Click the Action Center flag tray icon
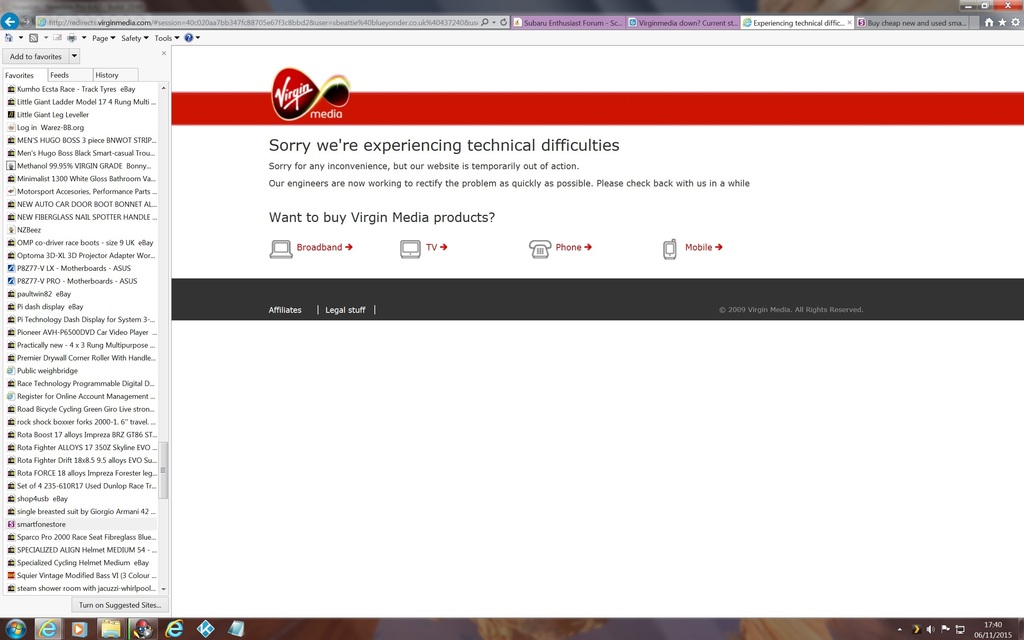Viewport: 1024px width, 640px height. [x=945, y=630]
